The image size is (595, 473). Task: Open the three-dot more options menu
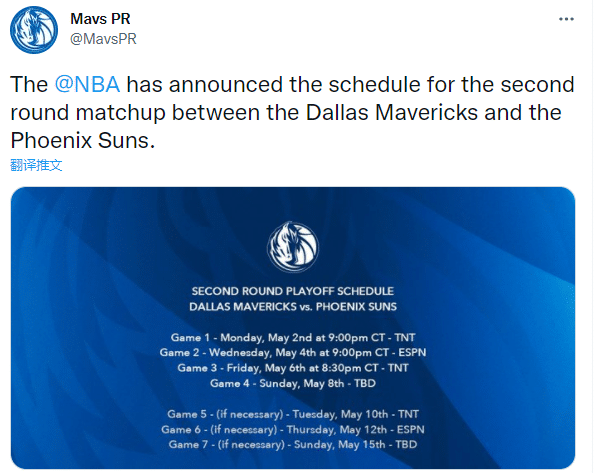[x=566, y=19]
